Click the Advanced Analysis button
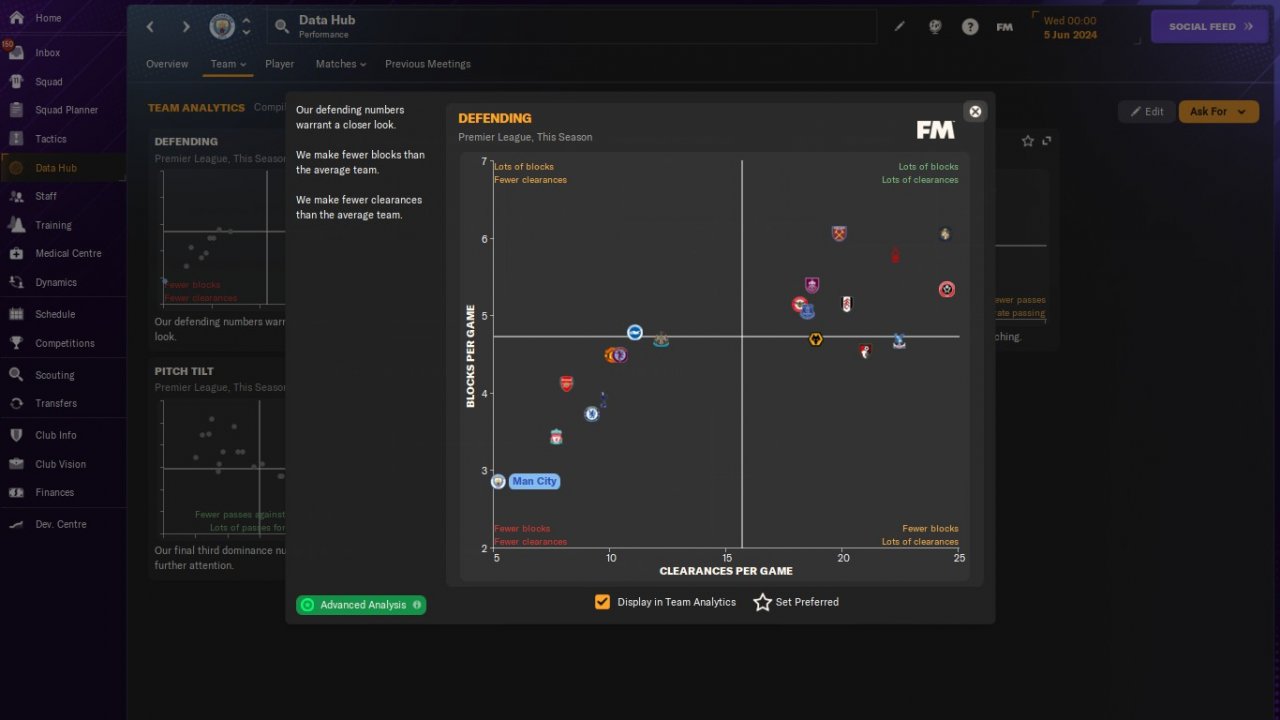 tap(361, 605)
